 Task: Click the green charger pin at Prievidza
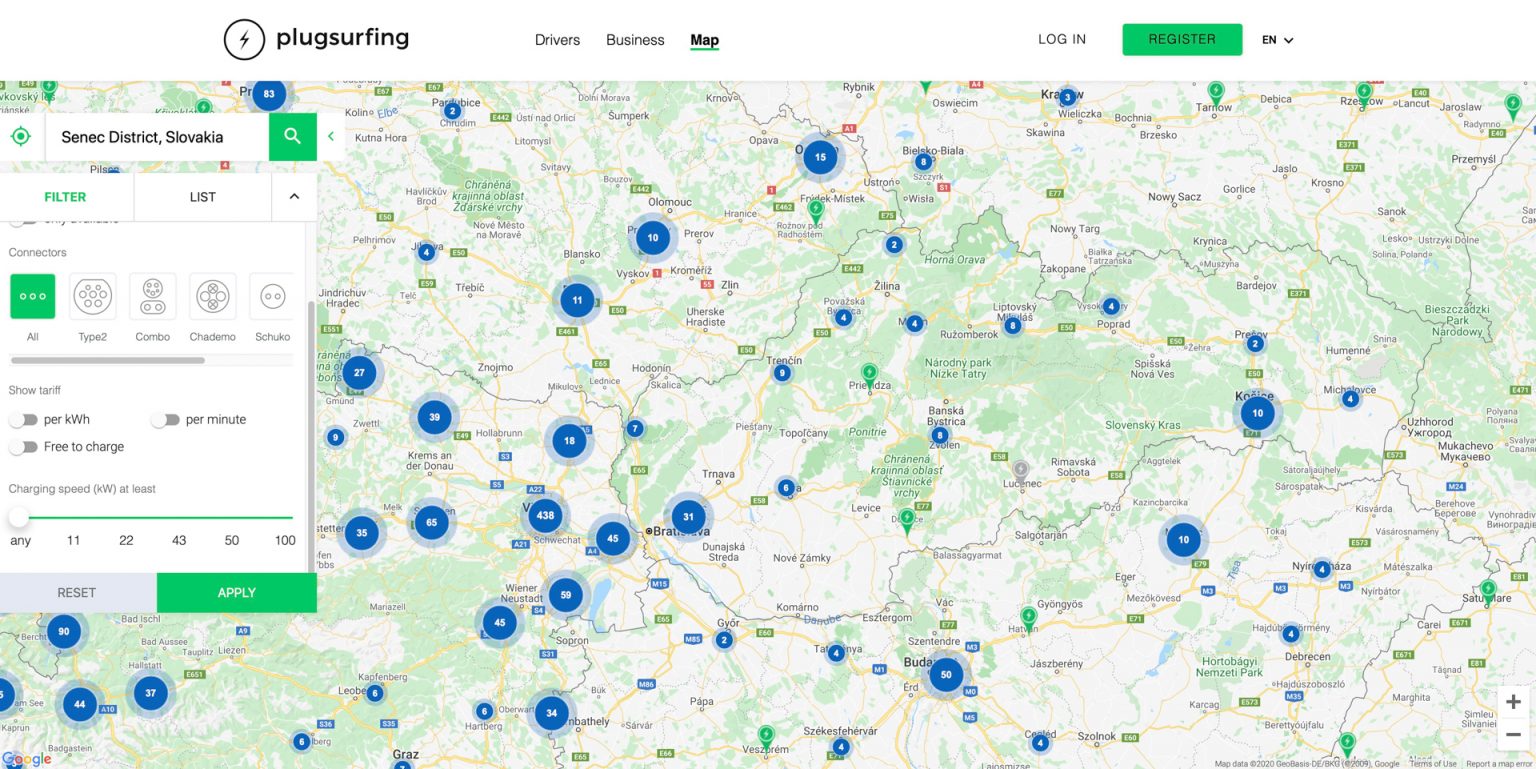pyautogui.click(x=870, y=375)
